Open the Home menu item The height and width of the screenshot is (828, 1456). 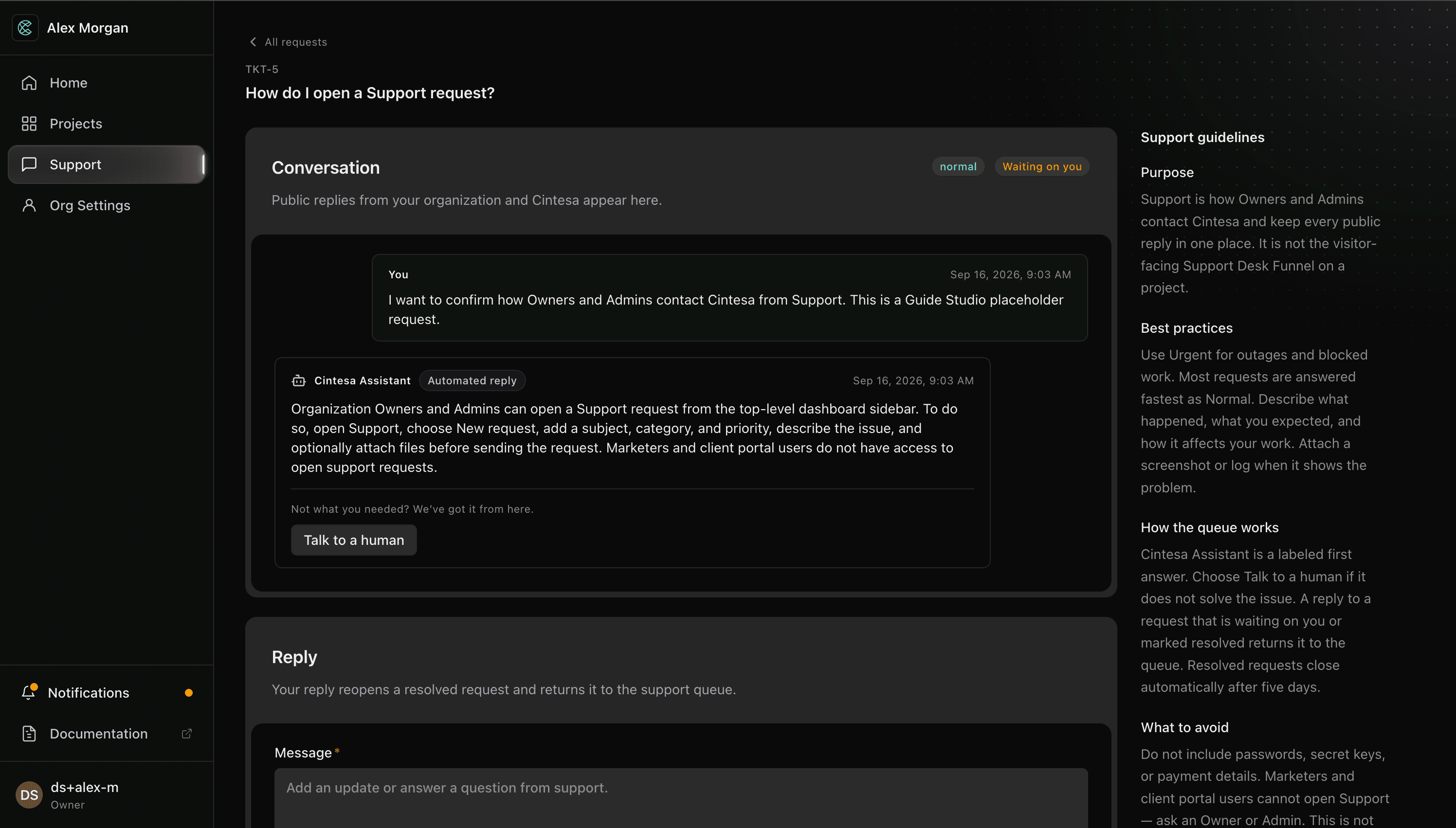107,83
